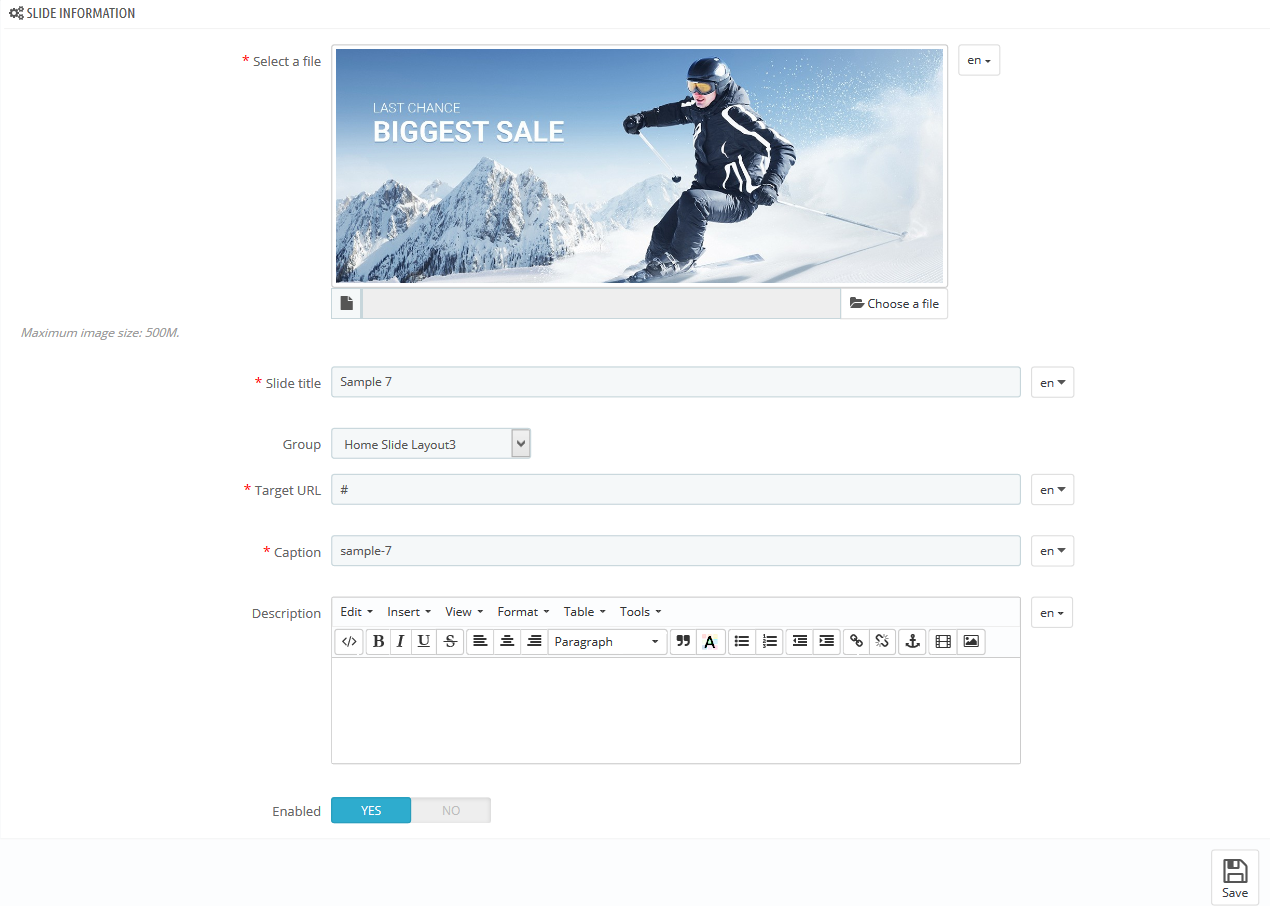The image size is (1270, 906).
Task: Open language dropdown next to file selector
Action: coord(979,60)
